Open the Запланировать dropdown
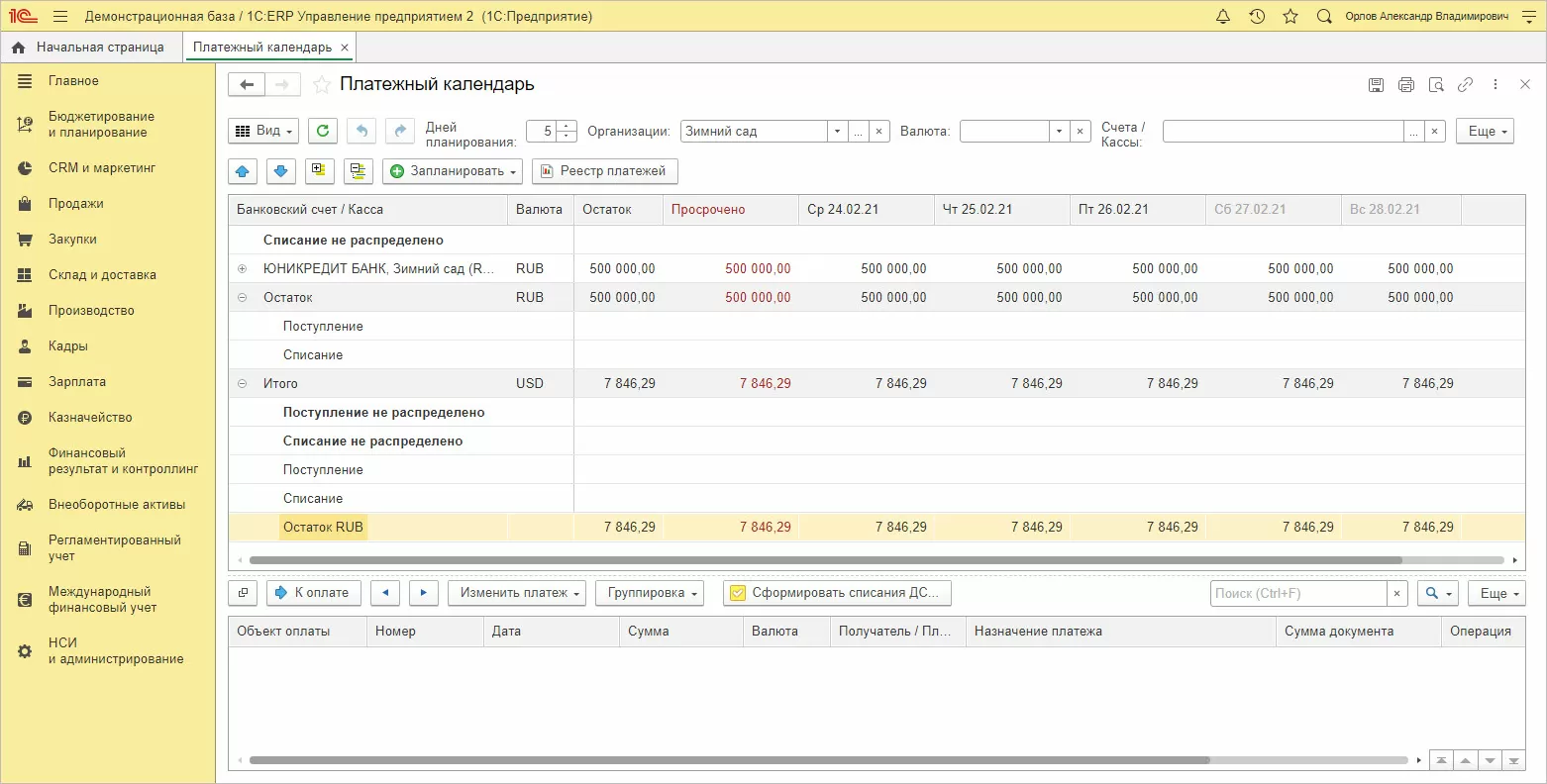Viewport: 1547px width, 784px height. pos(454,171)
